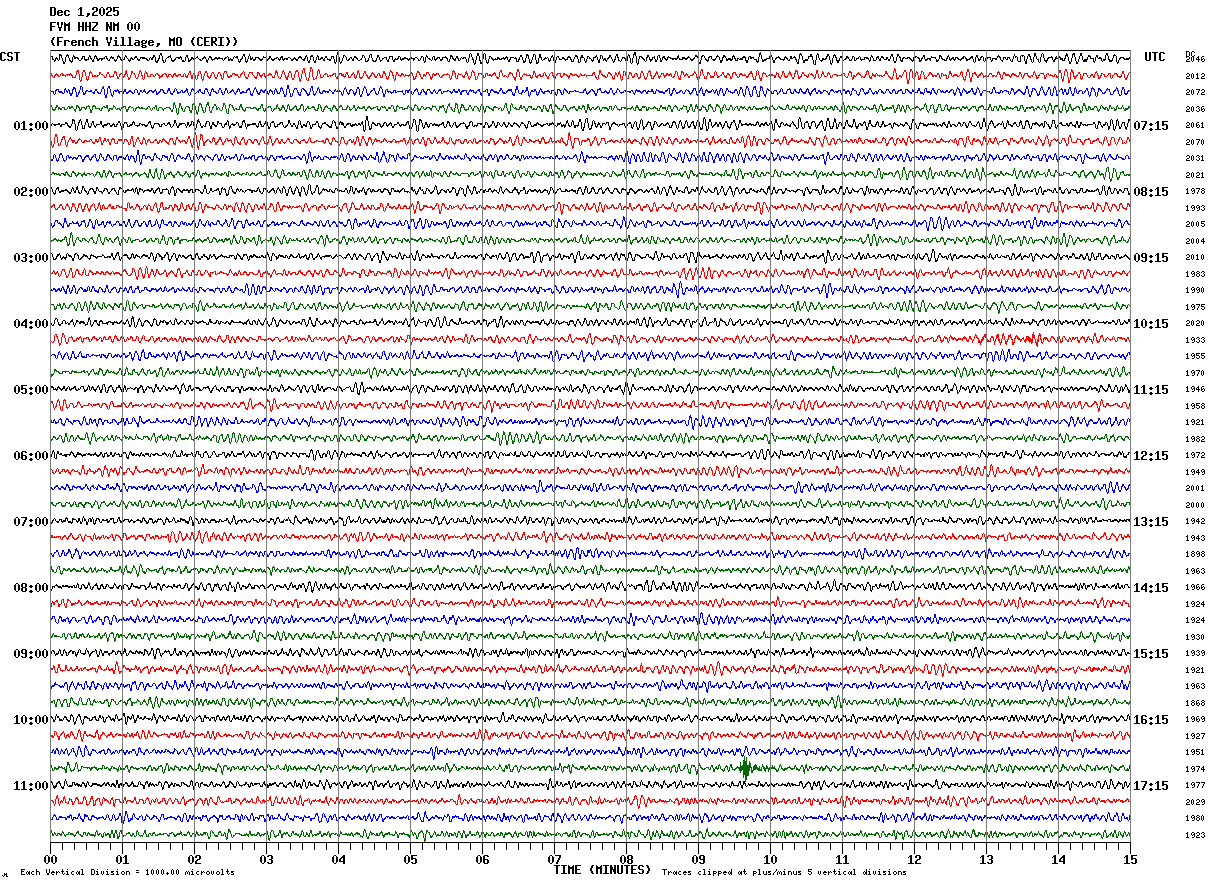Viewport: 1210px width, 886px height.
Task: Select the UTC column header
Action: (x=1155, y=57)
